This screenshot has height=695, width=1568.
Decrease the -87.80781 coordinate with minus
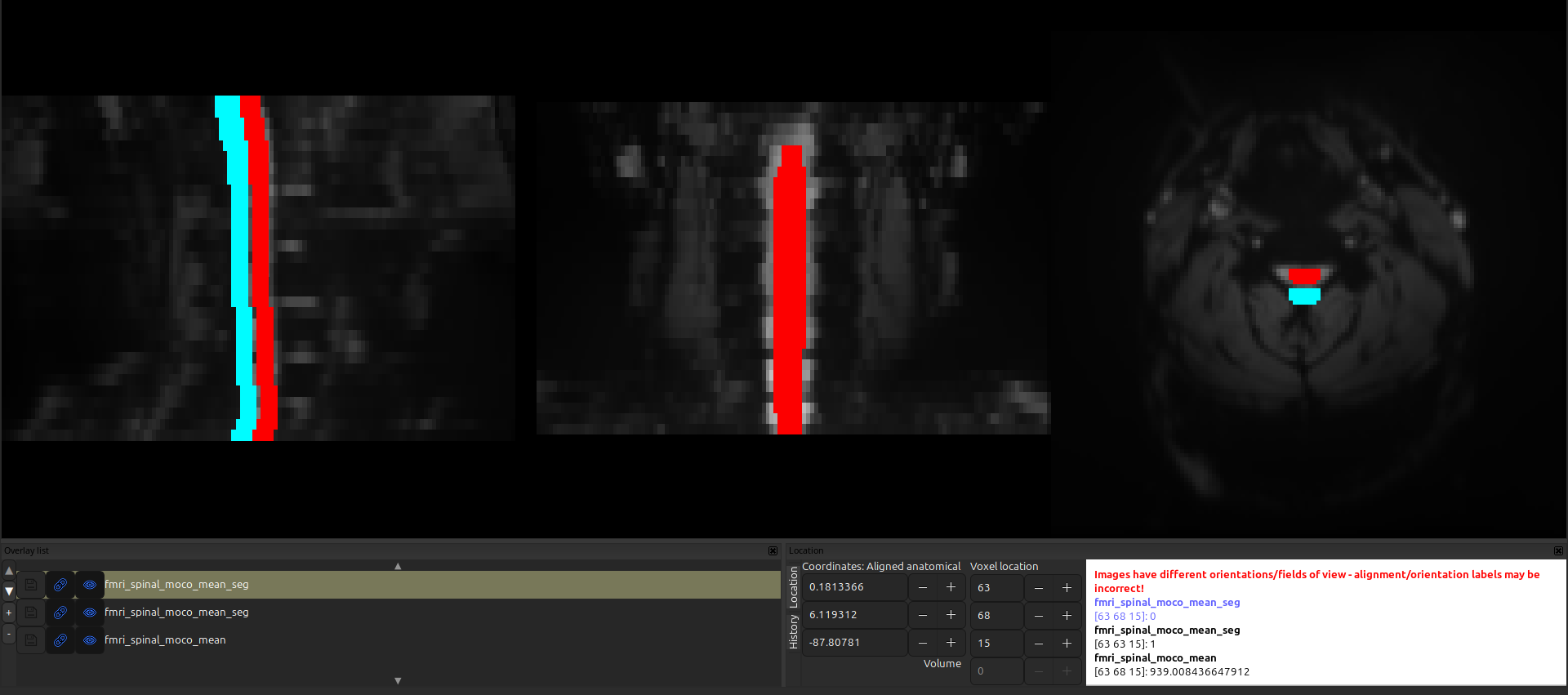(923, 643)
